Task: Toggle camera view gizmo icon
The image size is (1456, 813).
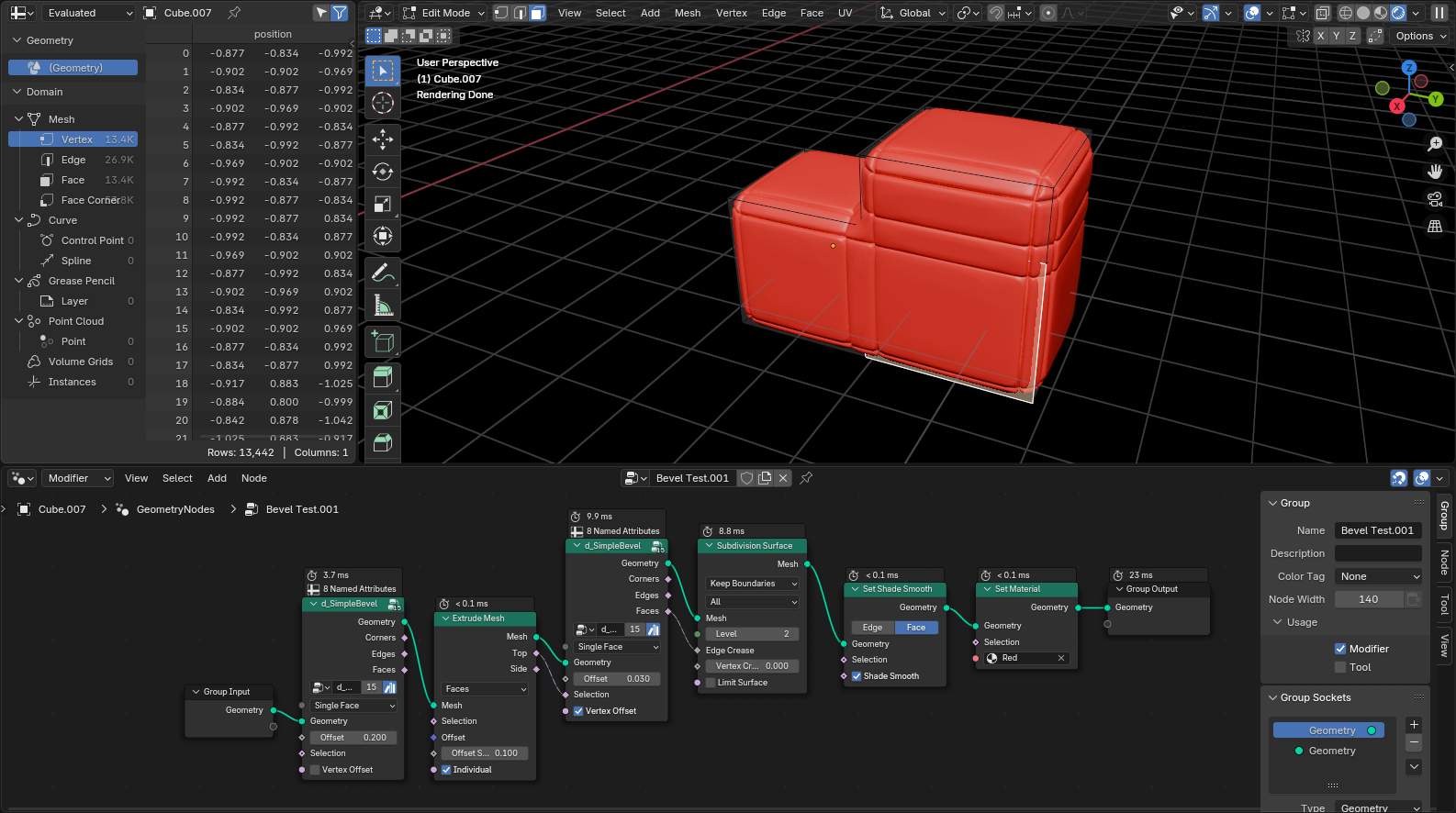Action: point(1435,199)
